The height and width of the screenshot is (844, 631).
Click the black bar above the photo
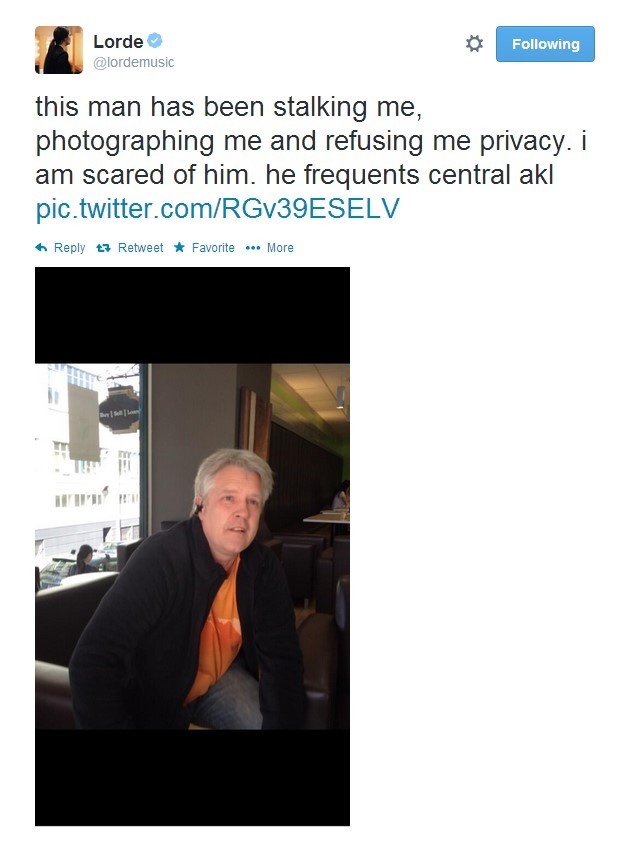[192, 315]
